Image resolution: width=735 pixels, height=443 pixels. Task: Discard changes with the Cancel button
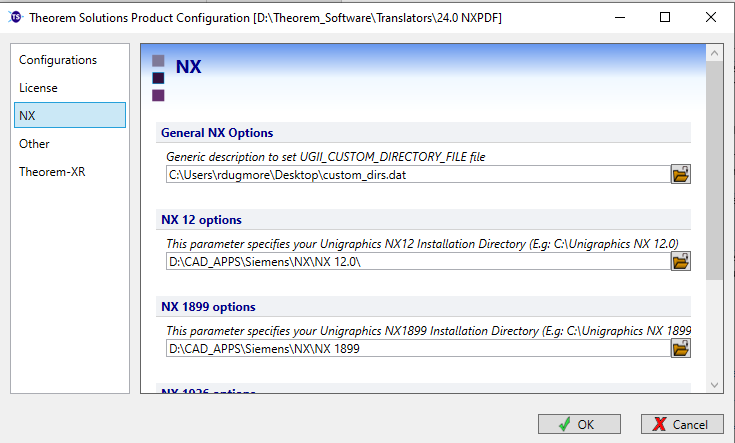click(682, 424)
